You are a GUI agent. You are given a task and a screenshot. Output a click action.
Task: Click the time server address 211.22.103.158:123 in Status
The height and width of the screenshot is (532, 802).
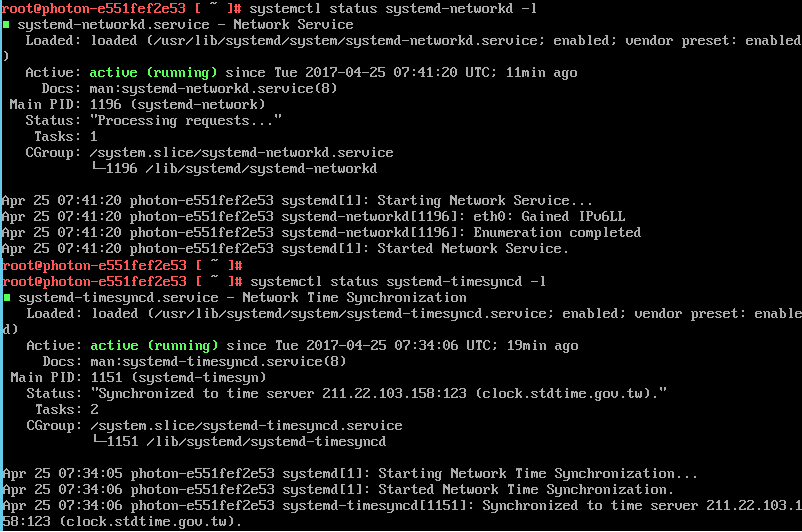point(394,393)
